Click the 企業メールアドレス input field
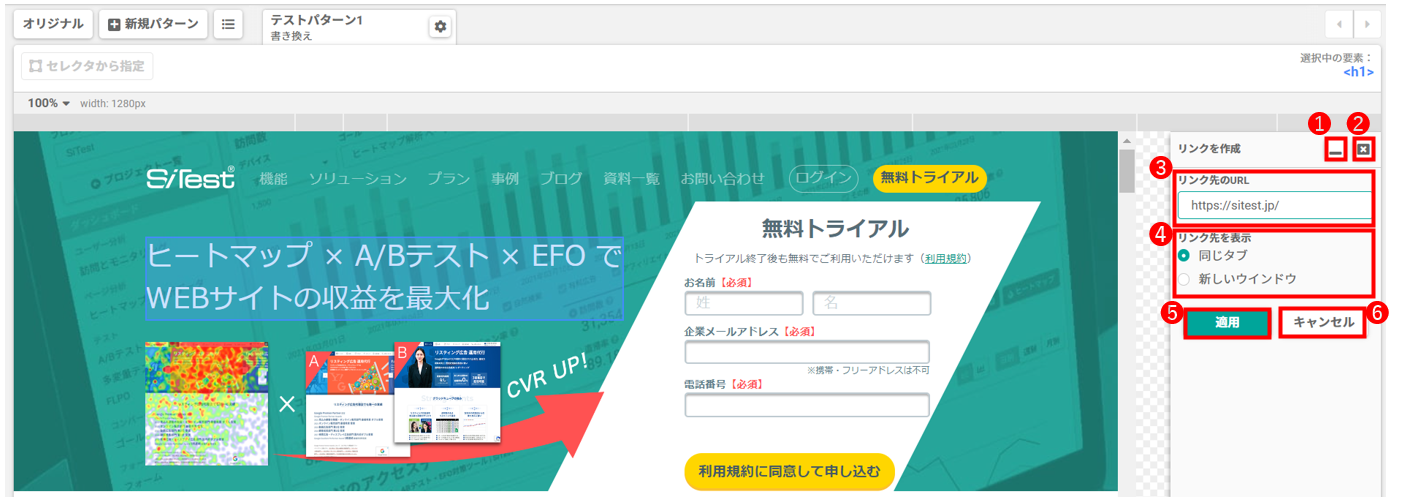This screenshot has height=497, width=1406. 807,352
